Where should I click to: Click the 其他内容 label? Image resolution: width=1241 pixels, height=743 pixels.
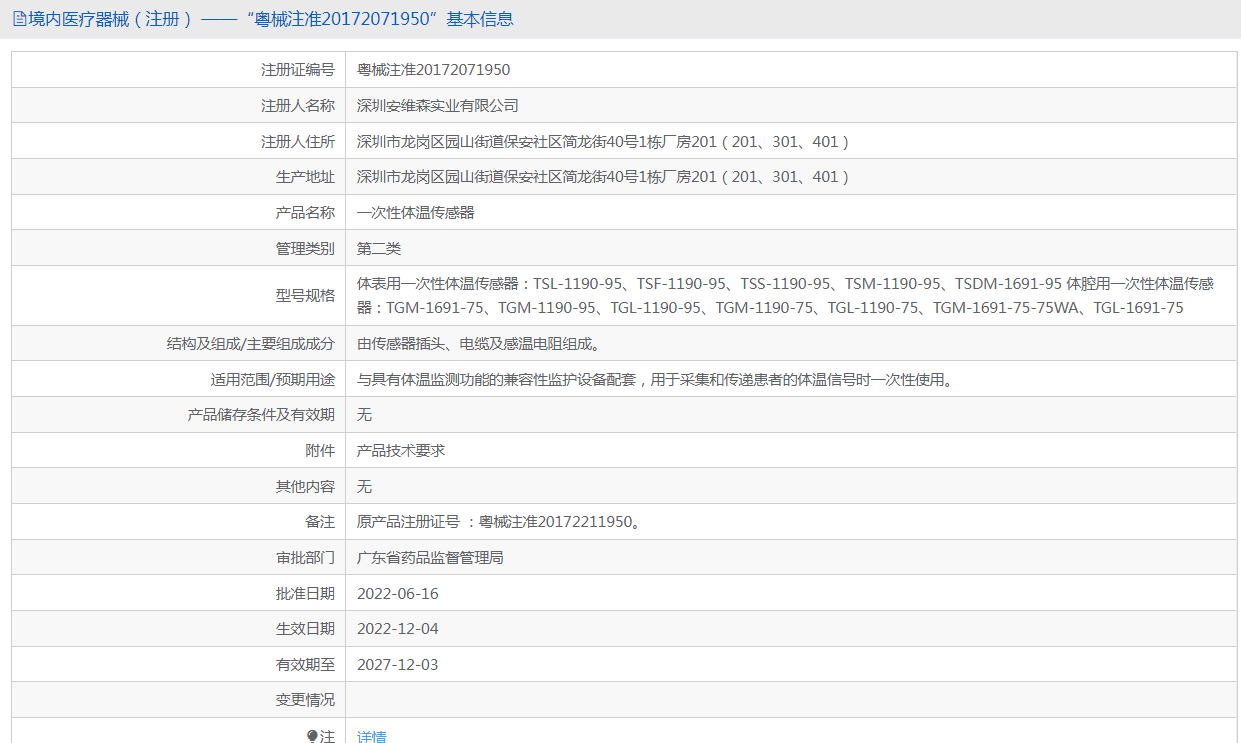pos(305,487)
